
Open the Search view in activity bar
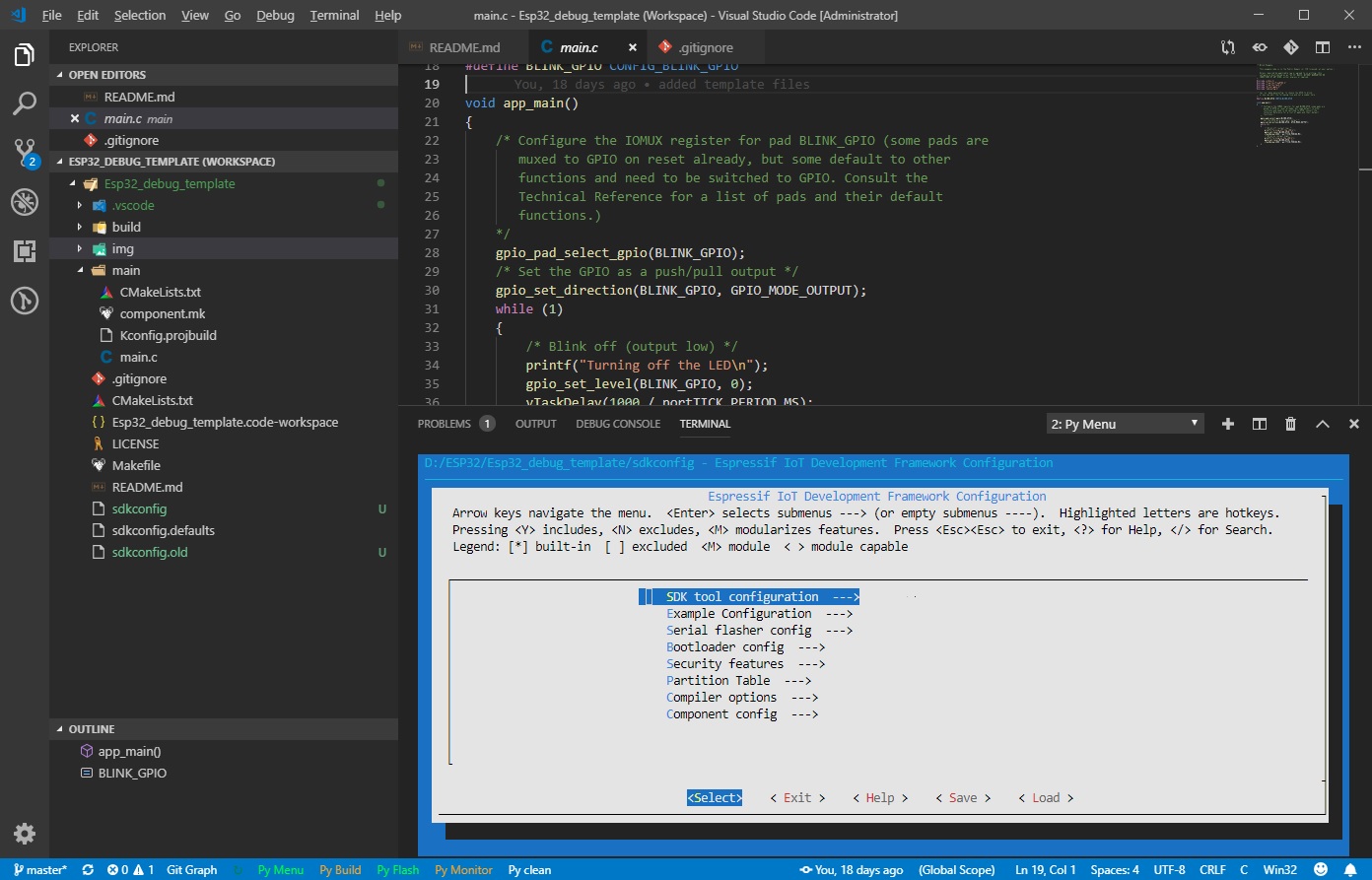(x=25, y=103)
